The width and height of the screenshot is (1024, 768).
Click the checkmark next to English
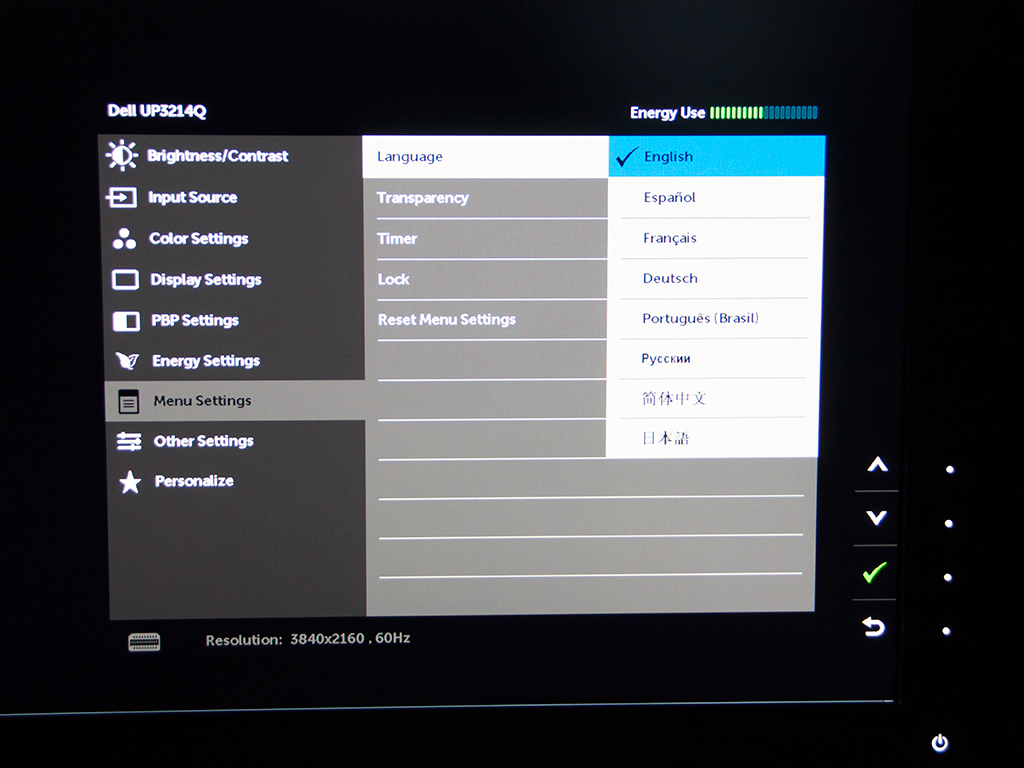coord(626,157)
